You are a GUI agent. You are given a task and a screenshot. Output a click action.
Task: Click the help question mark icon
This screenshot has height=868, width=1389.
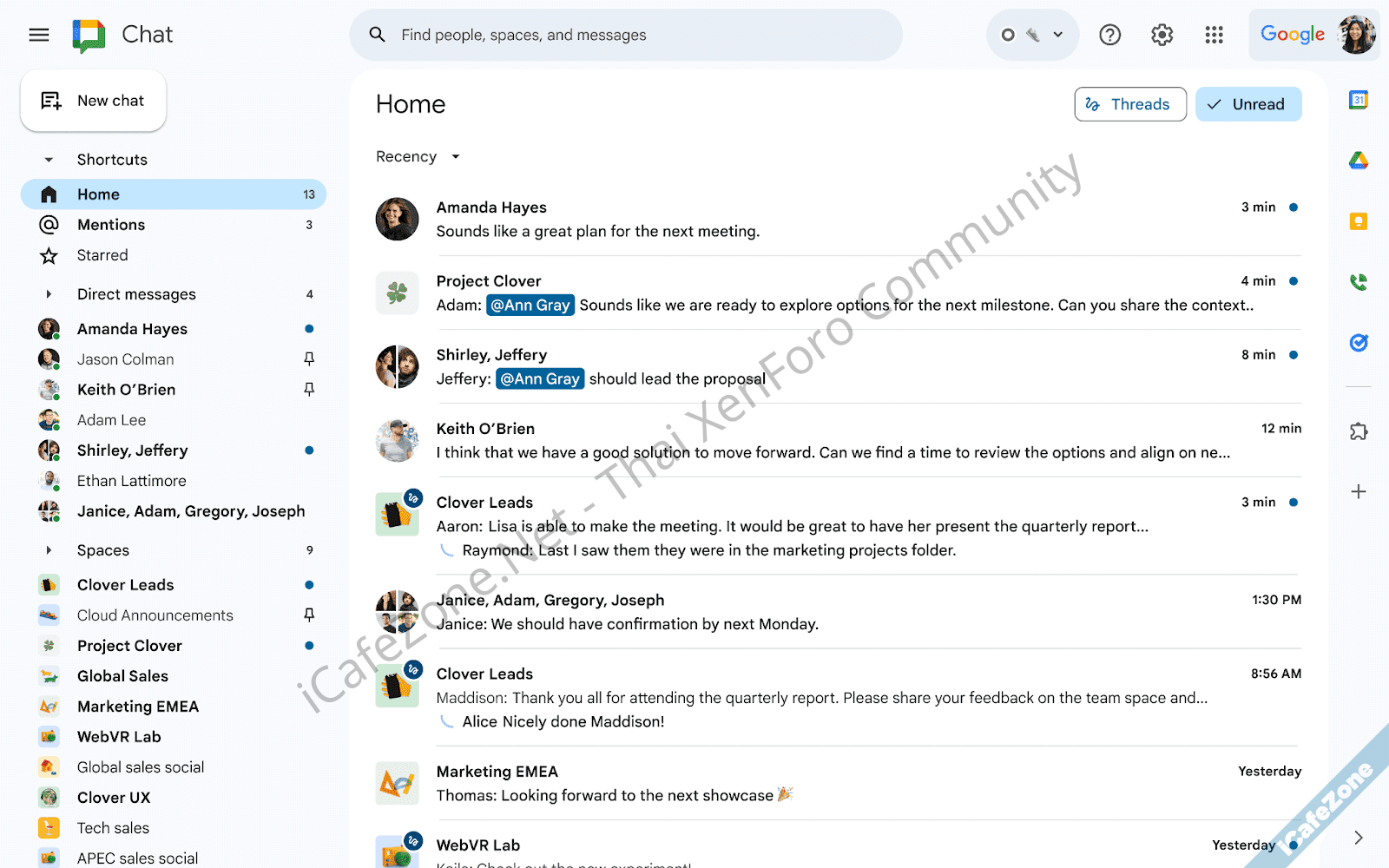[x=1109, y=35]
